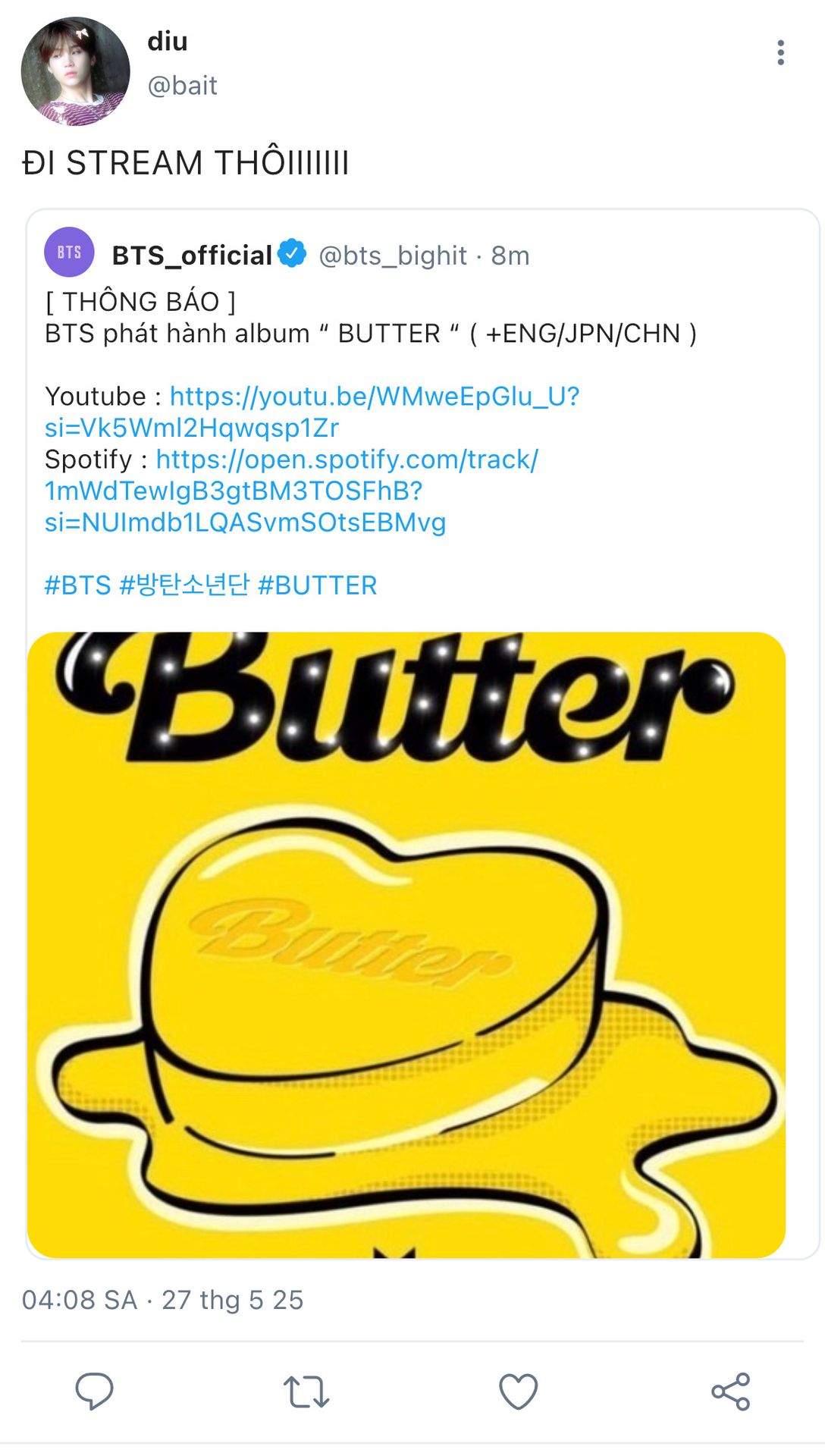The image size is (825, 1456).
Task: Tap the @bts_bighit handle
Action: coord(392,256)
